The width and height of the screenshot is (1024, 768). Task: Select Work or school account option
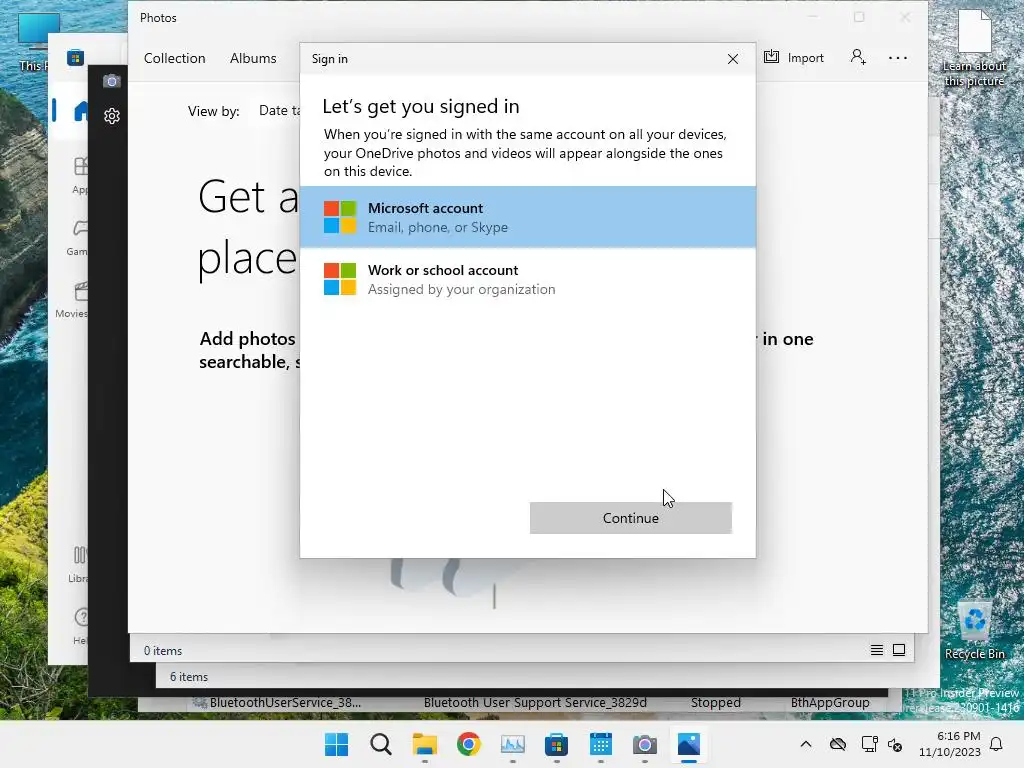(528, 279)
